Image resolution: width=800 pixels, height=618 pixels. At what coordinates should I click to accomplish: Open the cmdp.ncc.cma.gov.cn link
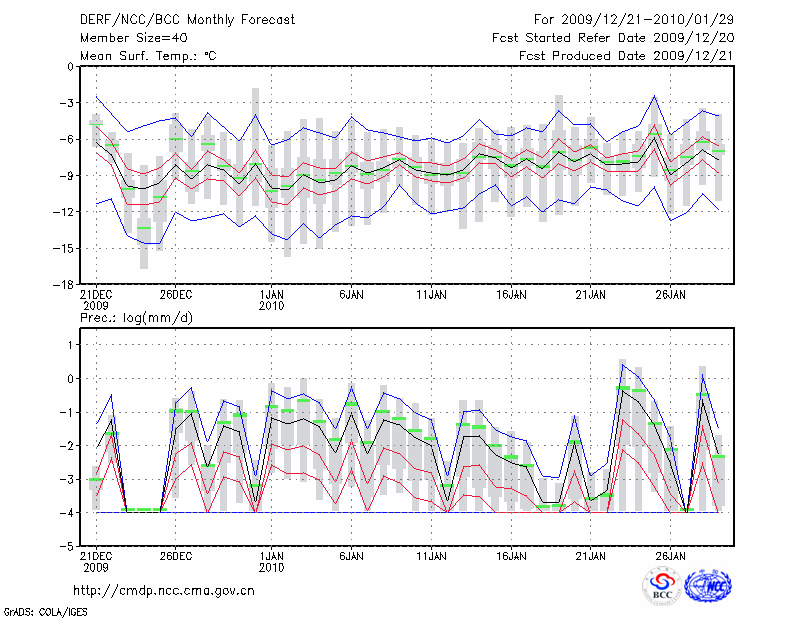(x=165, y=591)
